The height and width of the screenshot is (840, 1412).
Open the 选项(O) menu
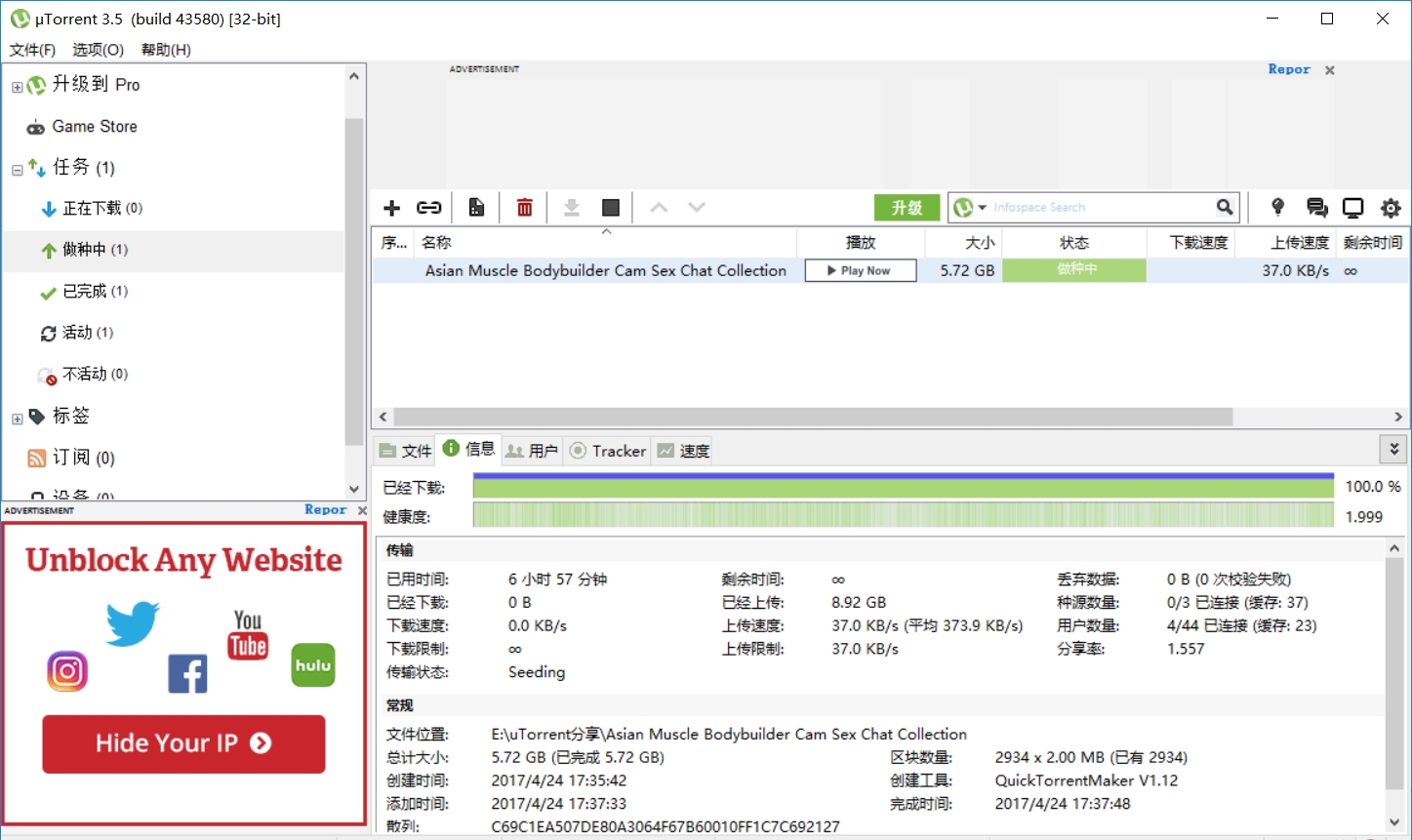click(98, 50)
